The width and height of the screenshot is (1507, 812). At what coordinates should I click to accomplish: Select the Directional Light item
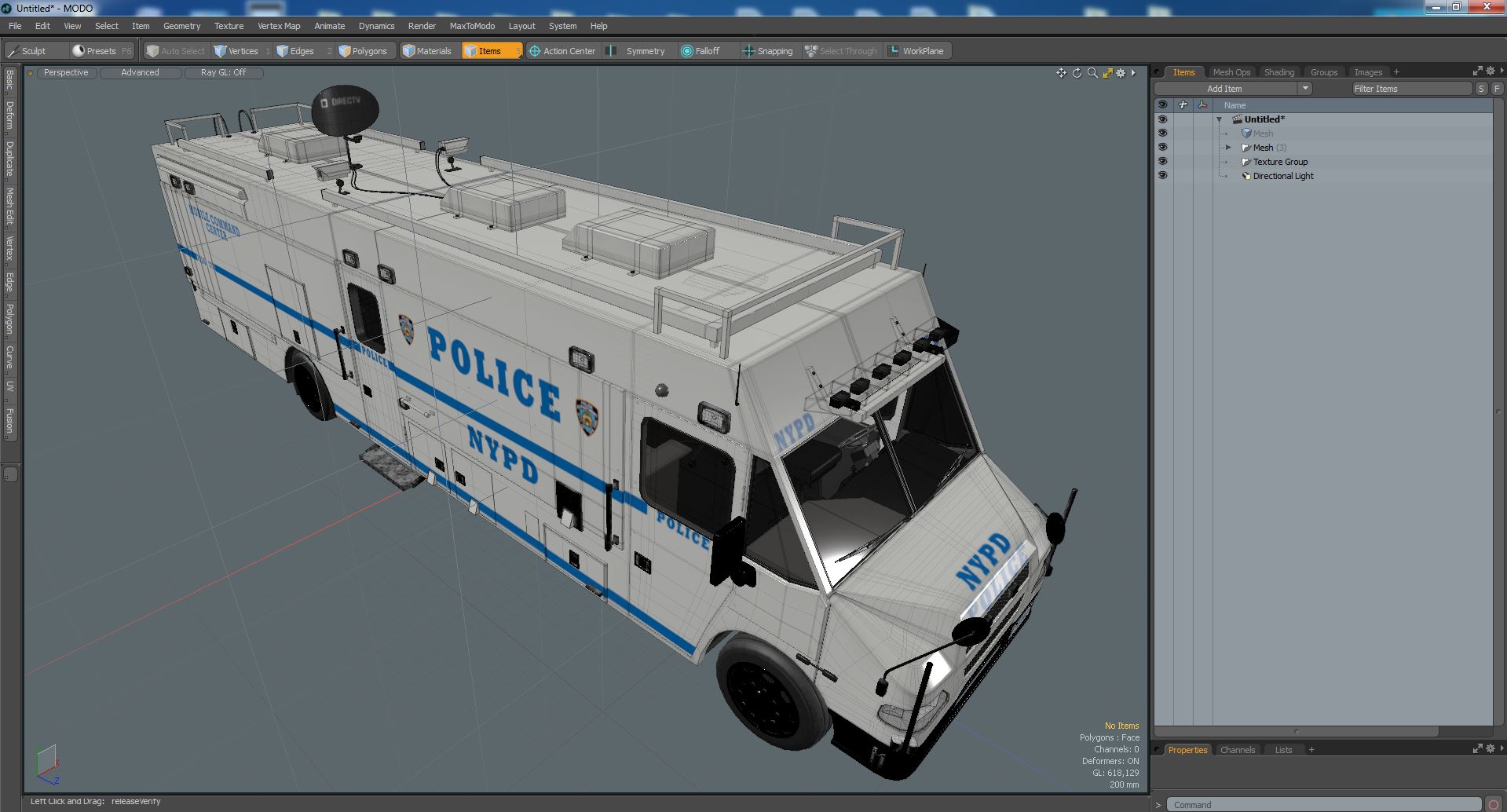point(1282,176)
